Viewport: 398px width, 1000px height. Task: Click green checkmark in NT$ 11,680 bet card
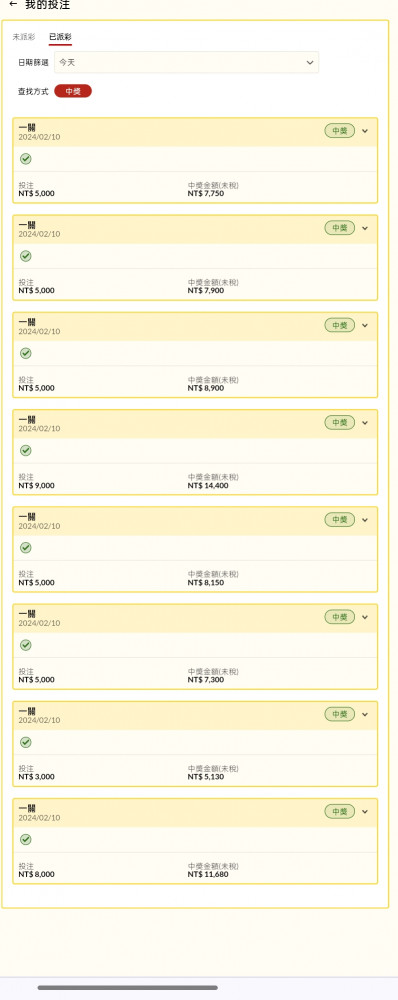[x=26, y=839]
